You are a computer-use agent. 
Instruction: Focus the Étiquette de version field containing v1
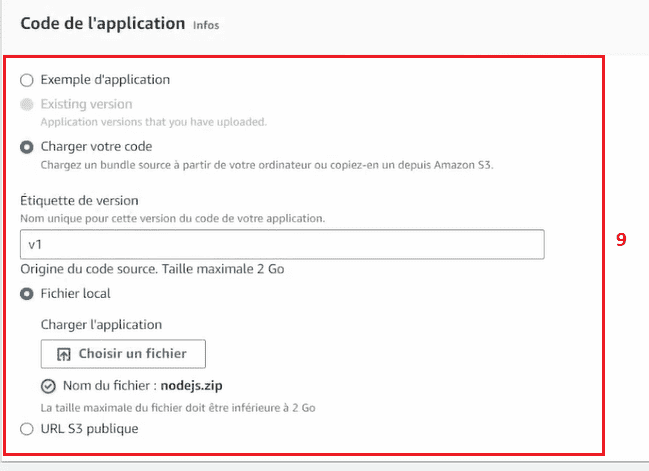tap(282, 244)
